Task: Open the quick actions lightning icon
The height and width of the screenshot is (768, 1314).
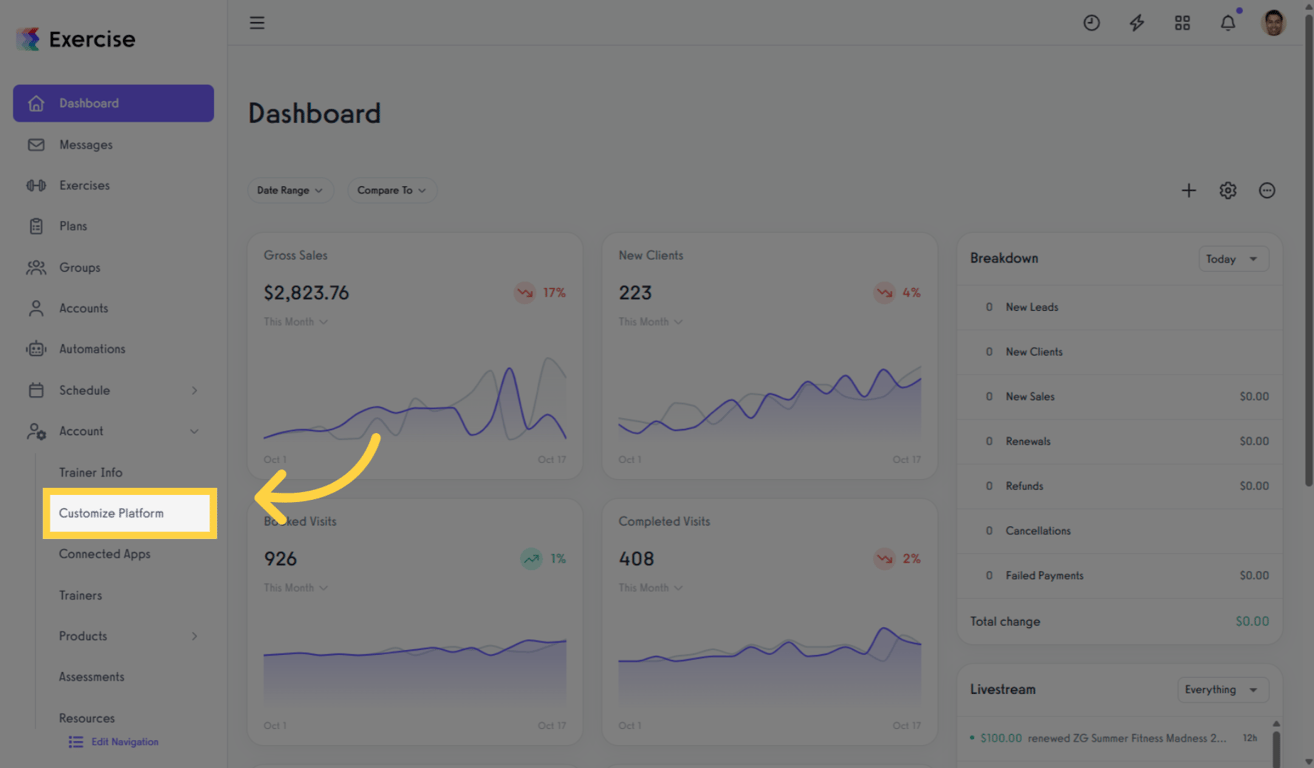Action: coord(1136,22)
